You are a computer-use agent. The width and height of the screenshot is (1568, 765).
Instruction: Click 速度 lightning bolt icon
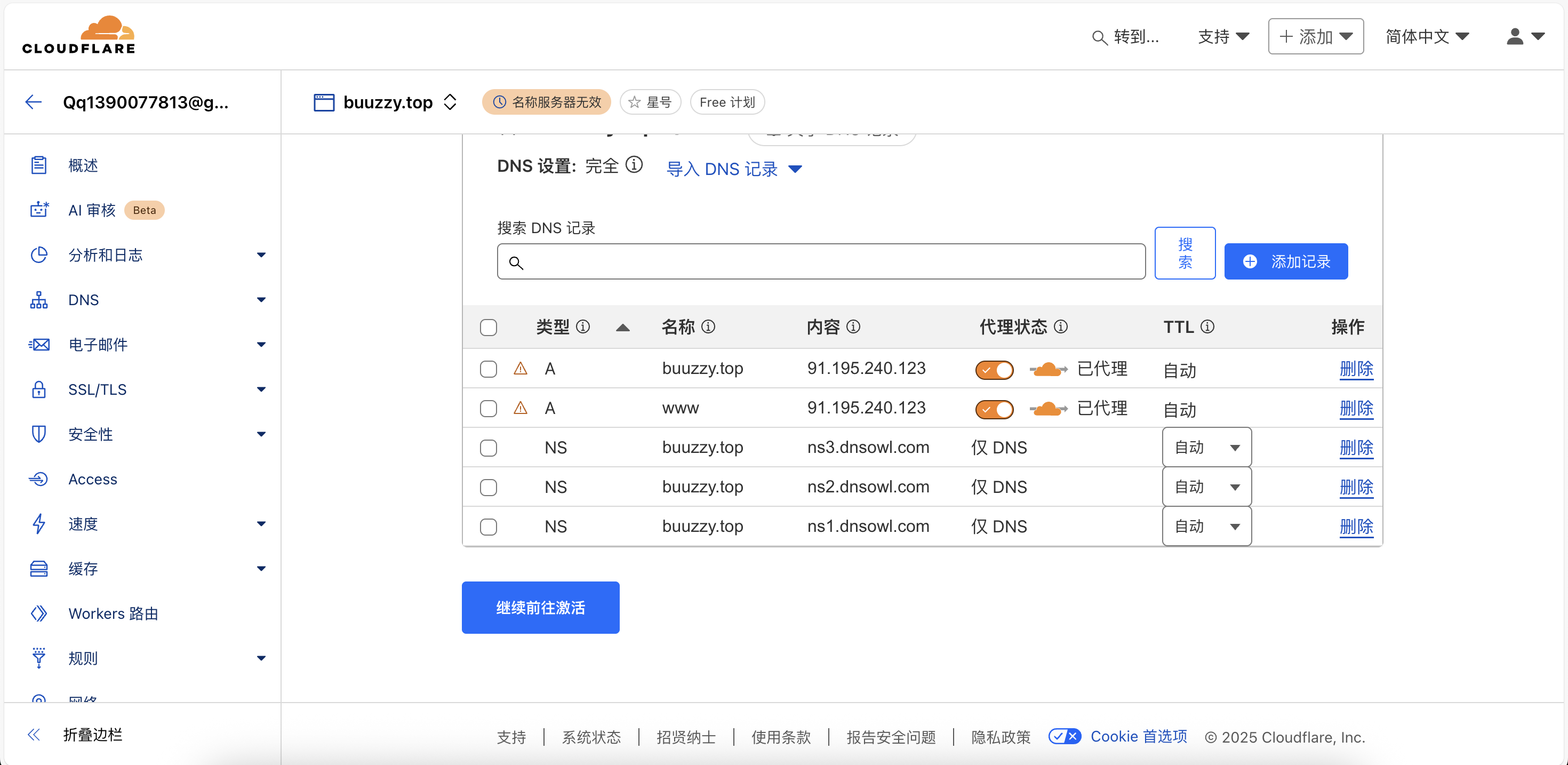(39, 524)
